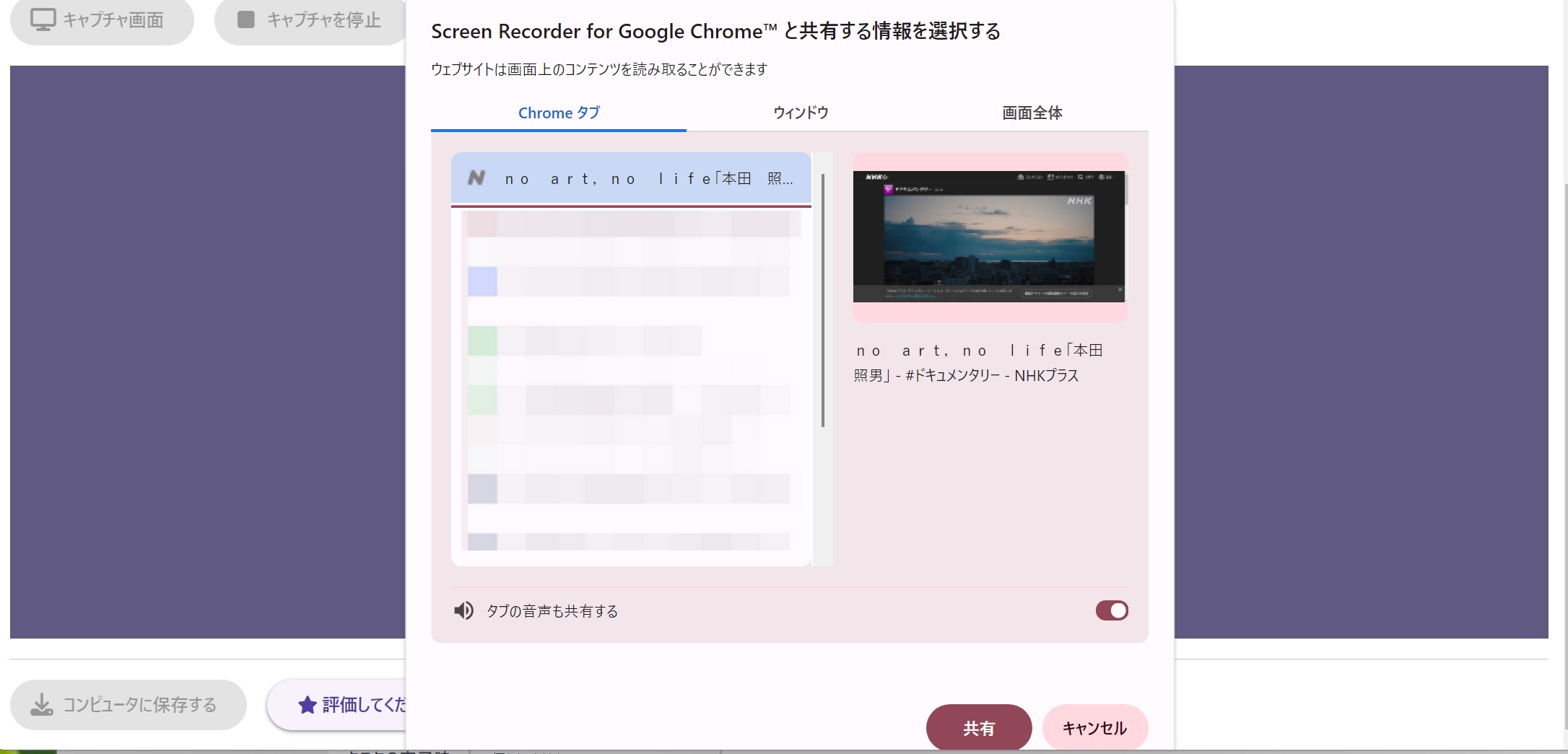Click the monitor icon in キャプチャ画面
This screenshot has height=754, width=1568.
(43, 19)
